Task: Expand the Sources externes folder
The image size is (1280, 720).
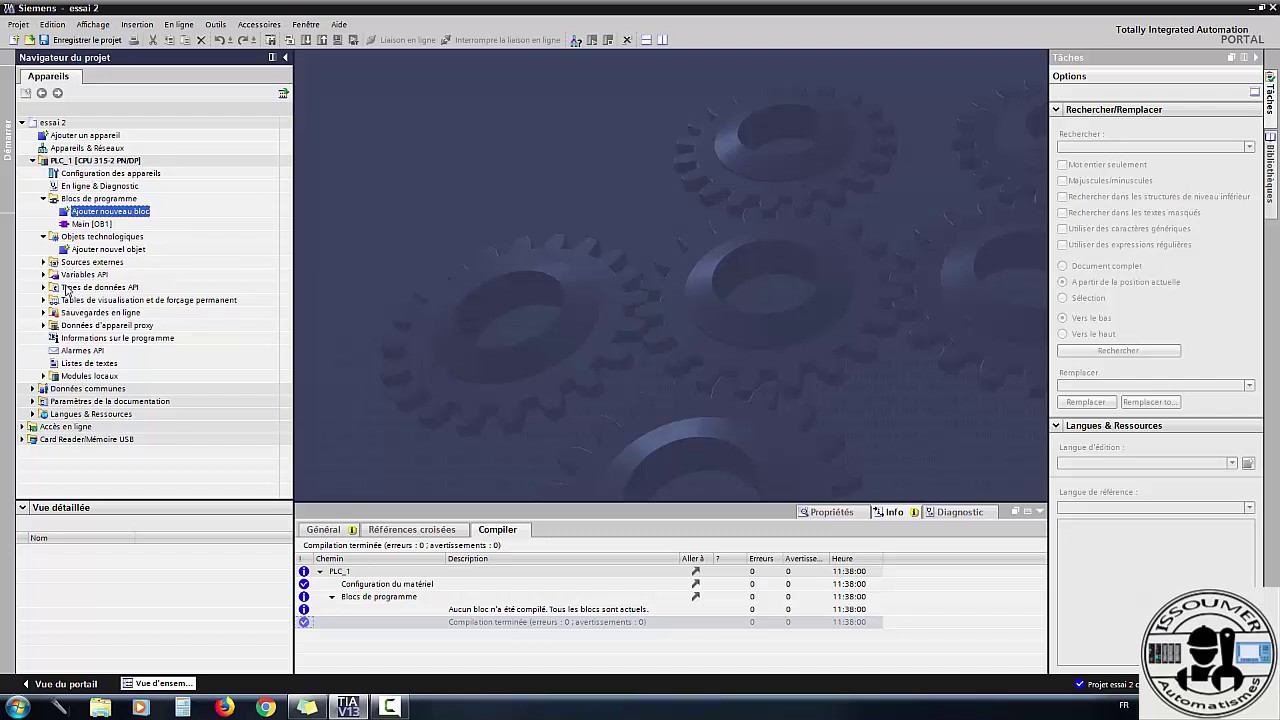Action: (44, 262)
